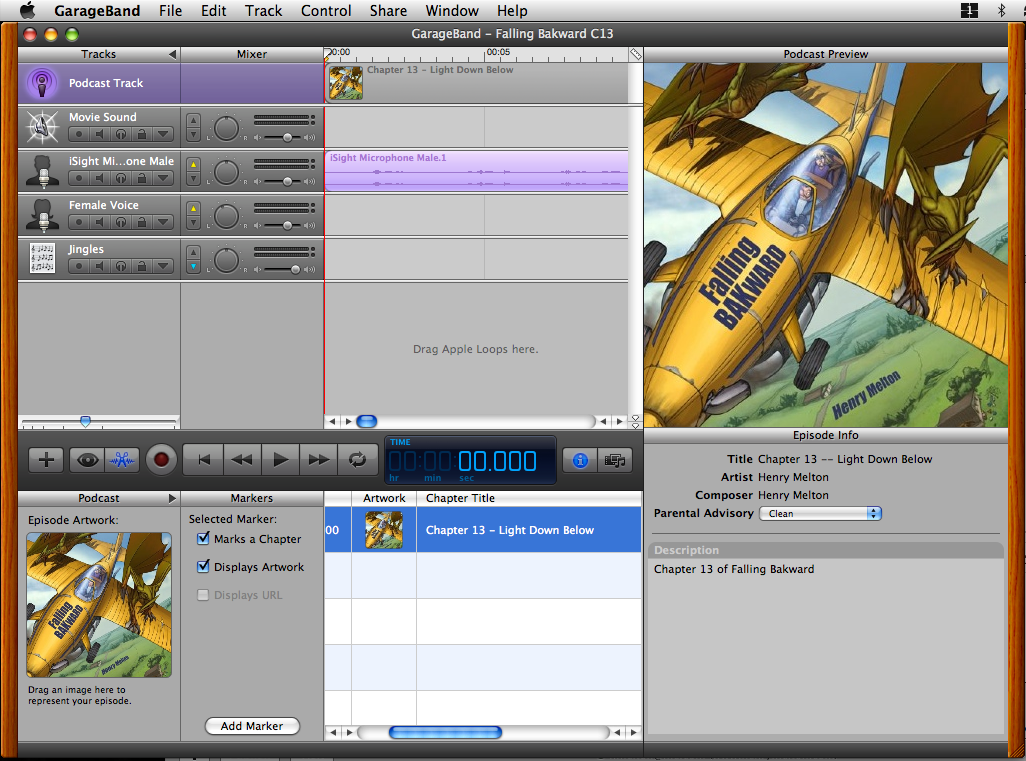Enable ducking up arrow on Female Voice track
The height and width of the screenshot is (761, 1026).
(193, 208)
